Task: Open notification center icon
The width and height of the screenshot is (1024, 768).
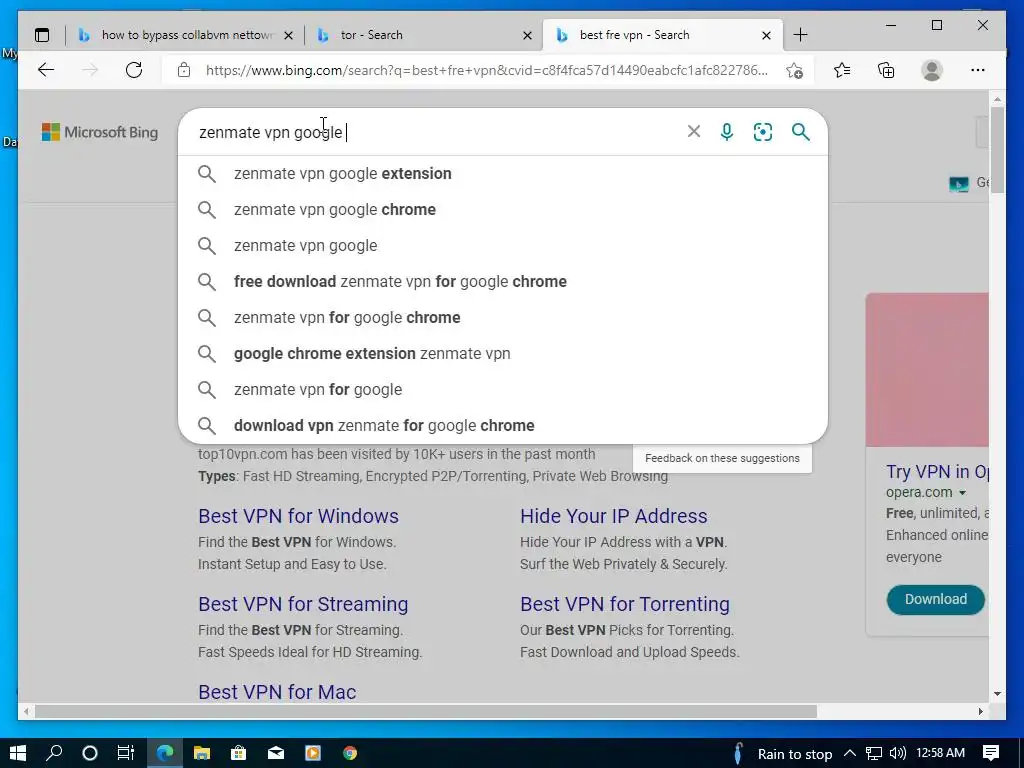Action: point(991,753)
